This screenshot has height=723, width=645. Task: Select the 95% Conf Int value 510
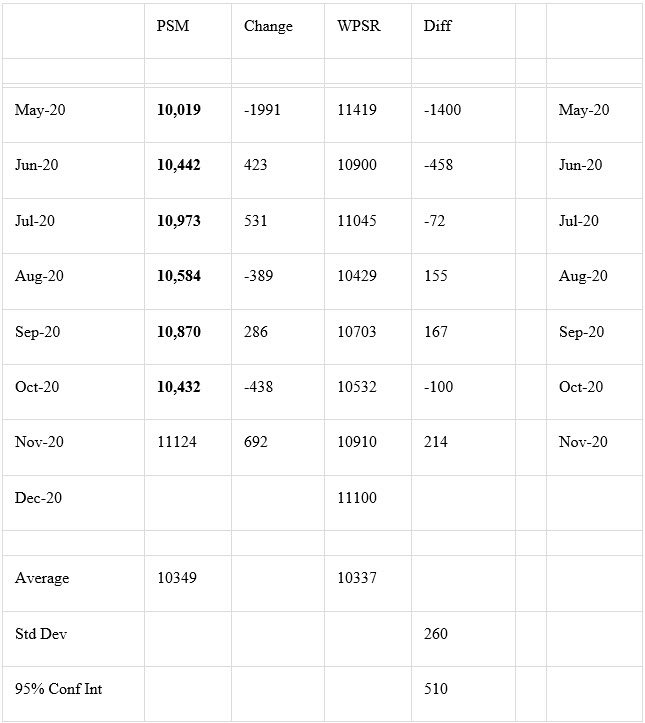coord(436,689)
